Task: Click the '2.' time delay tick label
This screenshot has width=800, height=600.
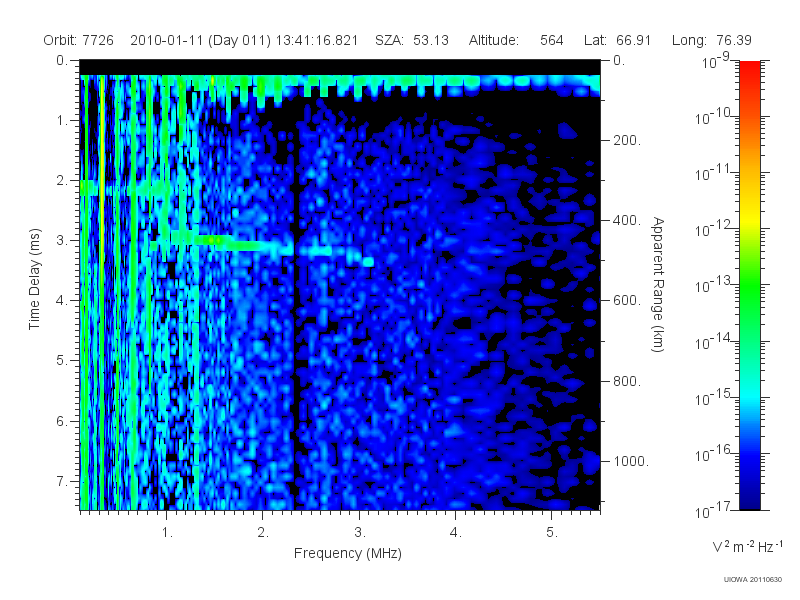Action: [x=62, y=181]
